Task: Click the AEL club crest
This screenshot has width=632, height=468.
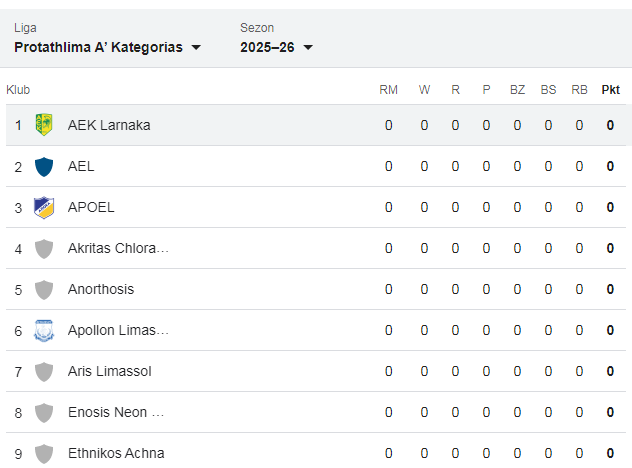Action: click(44, 166)
